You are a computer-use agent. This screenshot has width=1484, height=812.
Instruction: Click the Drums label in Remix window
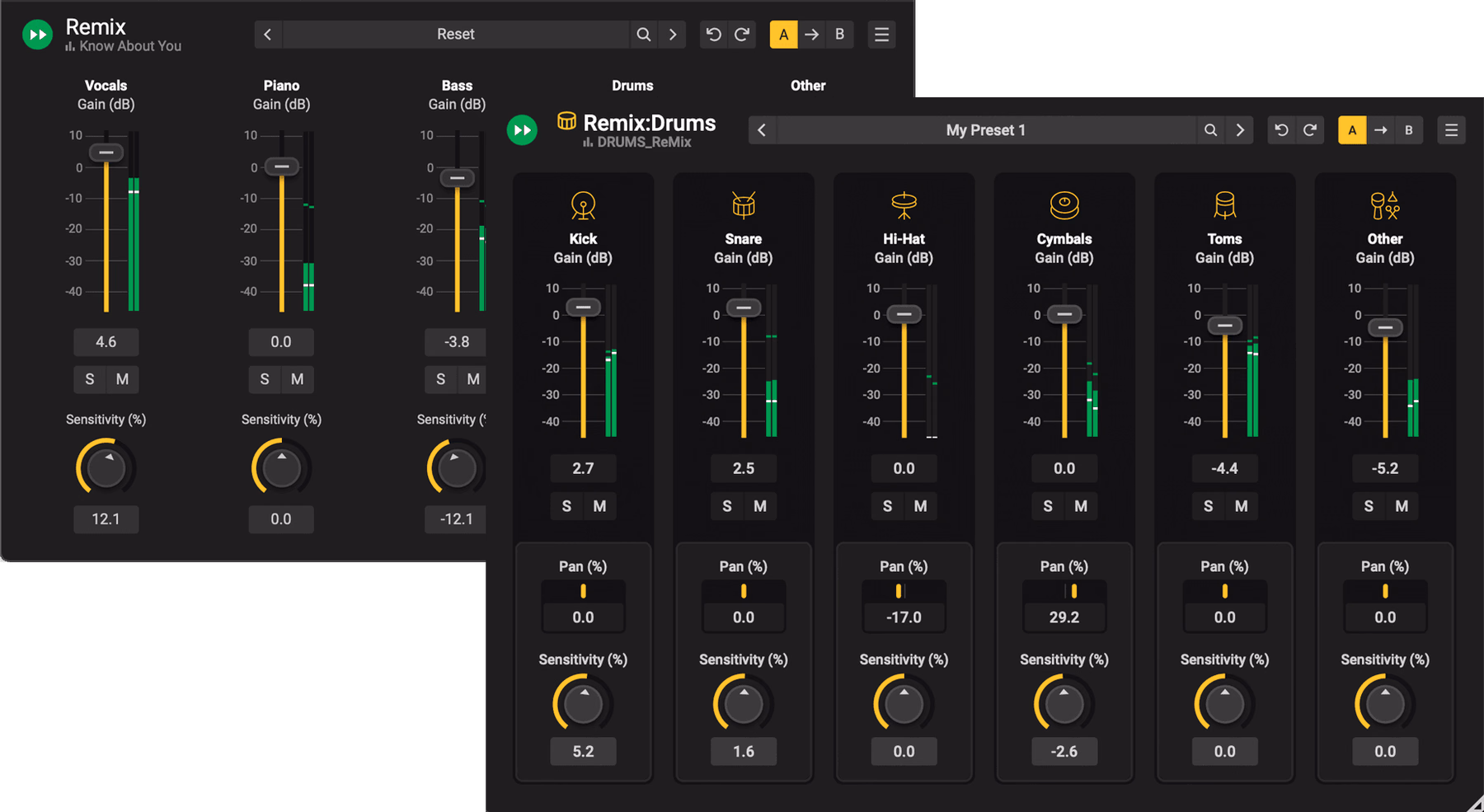[632, 86]
